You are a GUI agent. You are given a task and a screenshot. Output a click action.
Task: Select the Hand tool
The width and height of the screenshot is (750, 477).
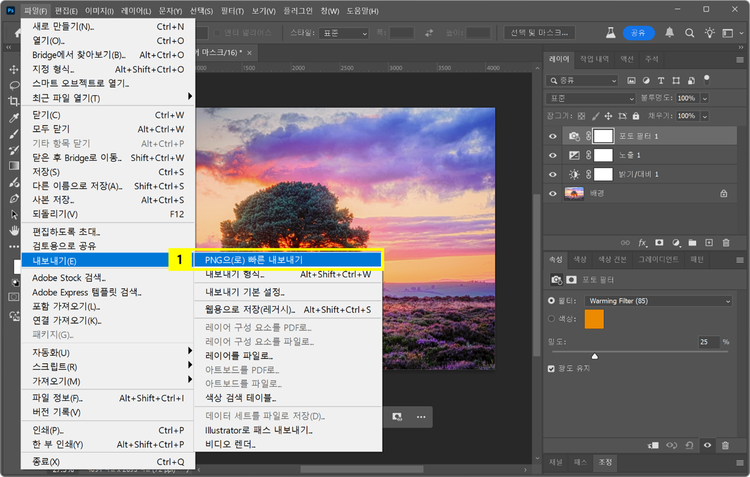coord(13,229)
